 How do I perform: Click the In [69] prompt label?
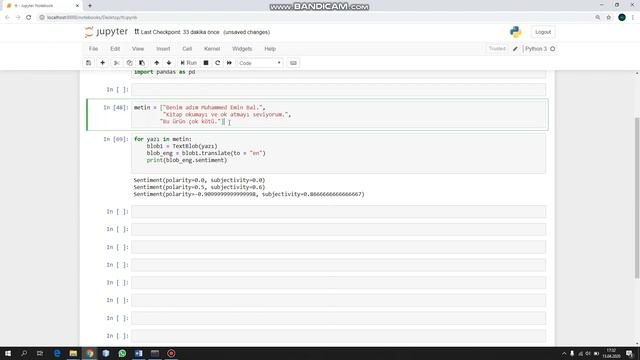[x=116, y=139]
